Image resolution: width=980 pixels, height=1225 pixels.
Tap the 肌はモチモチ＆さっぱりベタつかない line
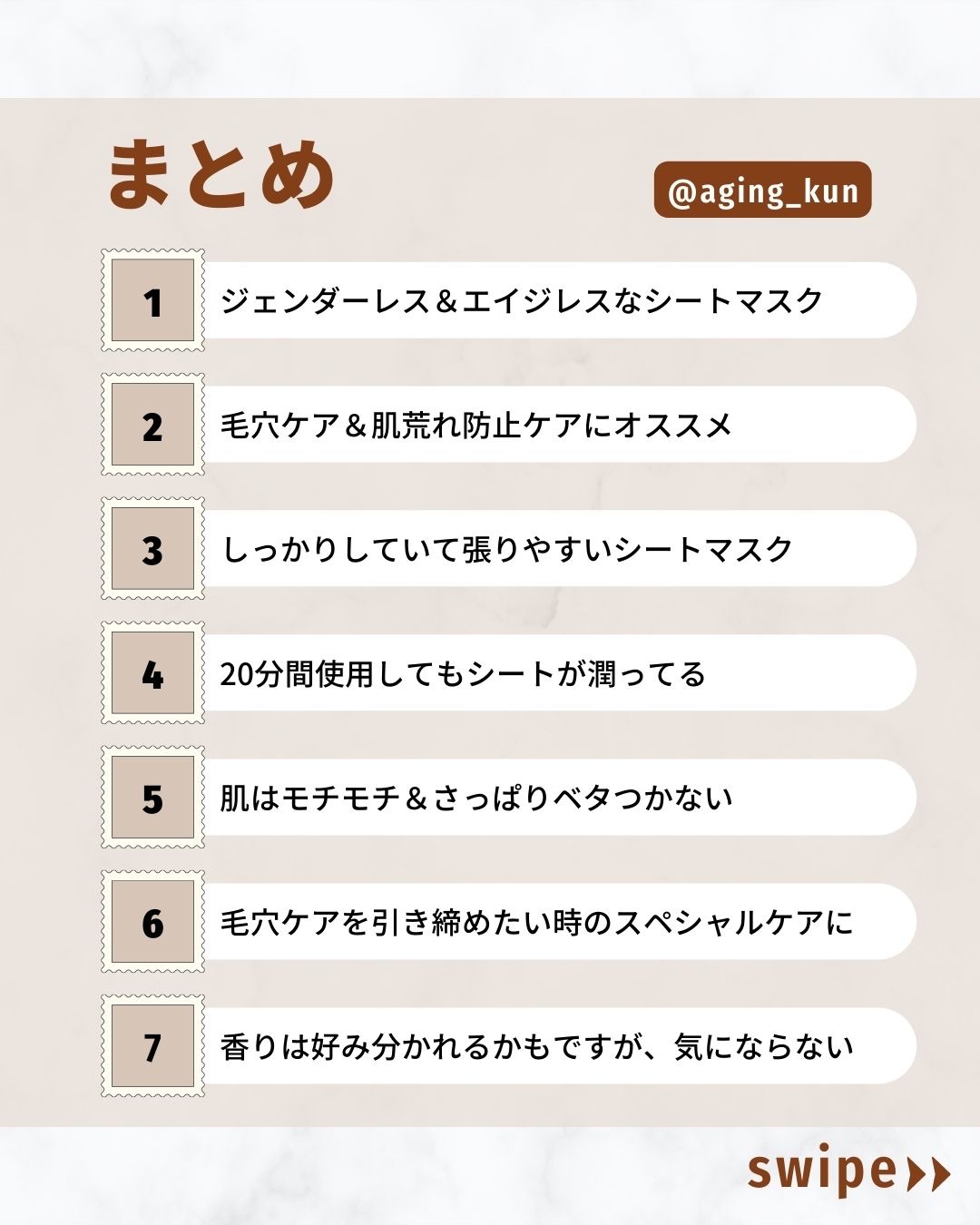click(476, 798)
